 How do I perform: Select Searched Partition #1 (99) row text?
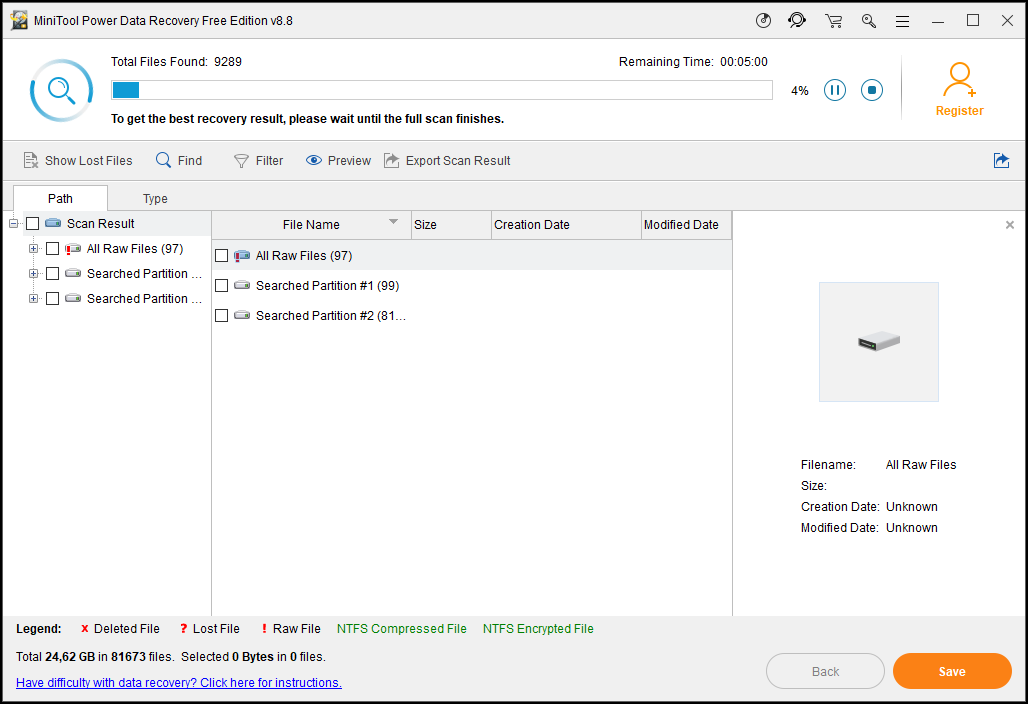[327, 286]
